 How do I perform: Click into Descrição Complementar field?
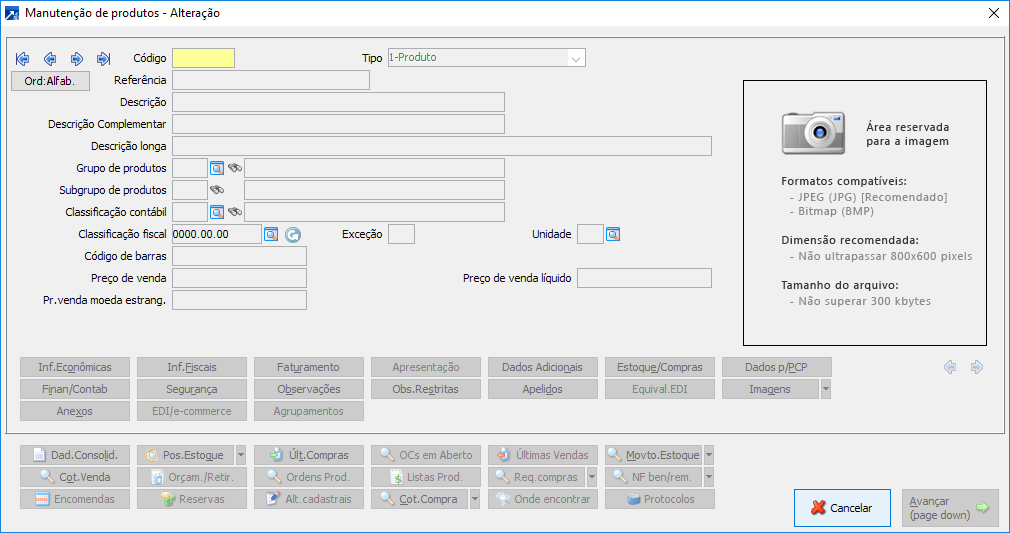point(338,124)
